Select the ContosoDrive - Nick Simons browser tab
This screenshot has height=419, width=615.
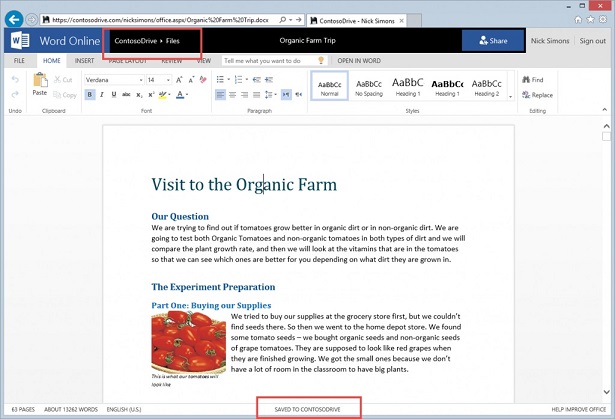point(356,21)
